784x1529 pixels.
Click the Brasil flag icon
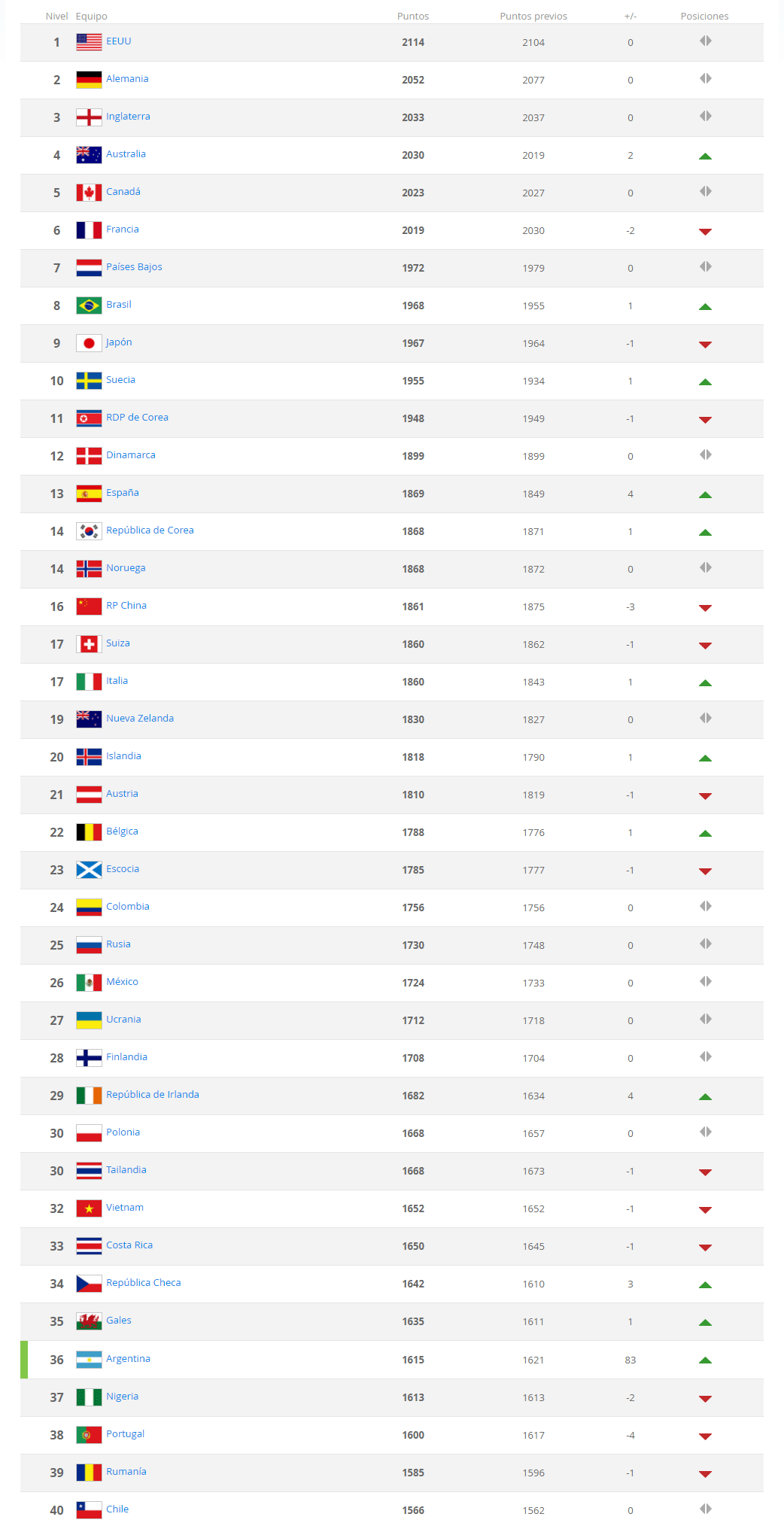pyautogui.click(x=89, y=305)
